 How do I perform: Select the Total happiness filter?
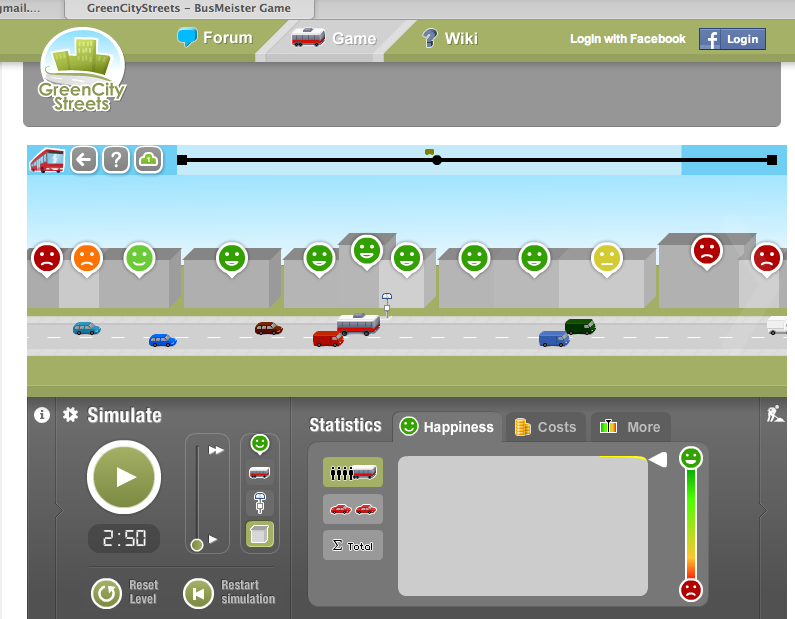(x=353, y=545)
